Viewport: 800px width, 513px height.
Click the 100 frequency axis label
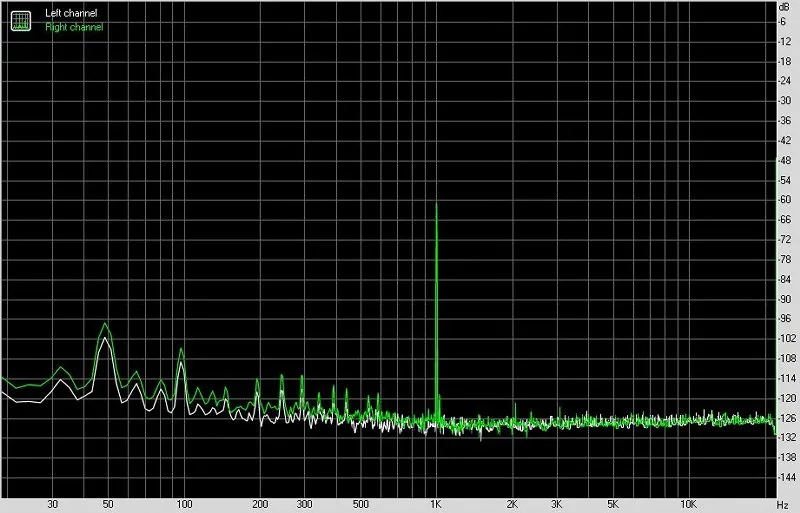[184, 504]
